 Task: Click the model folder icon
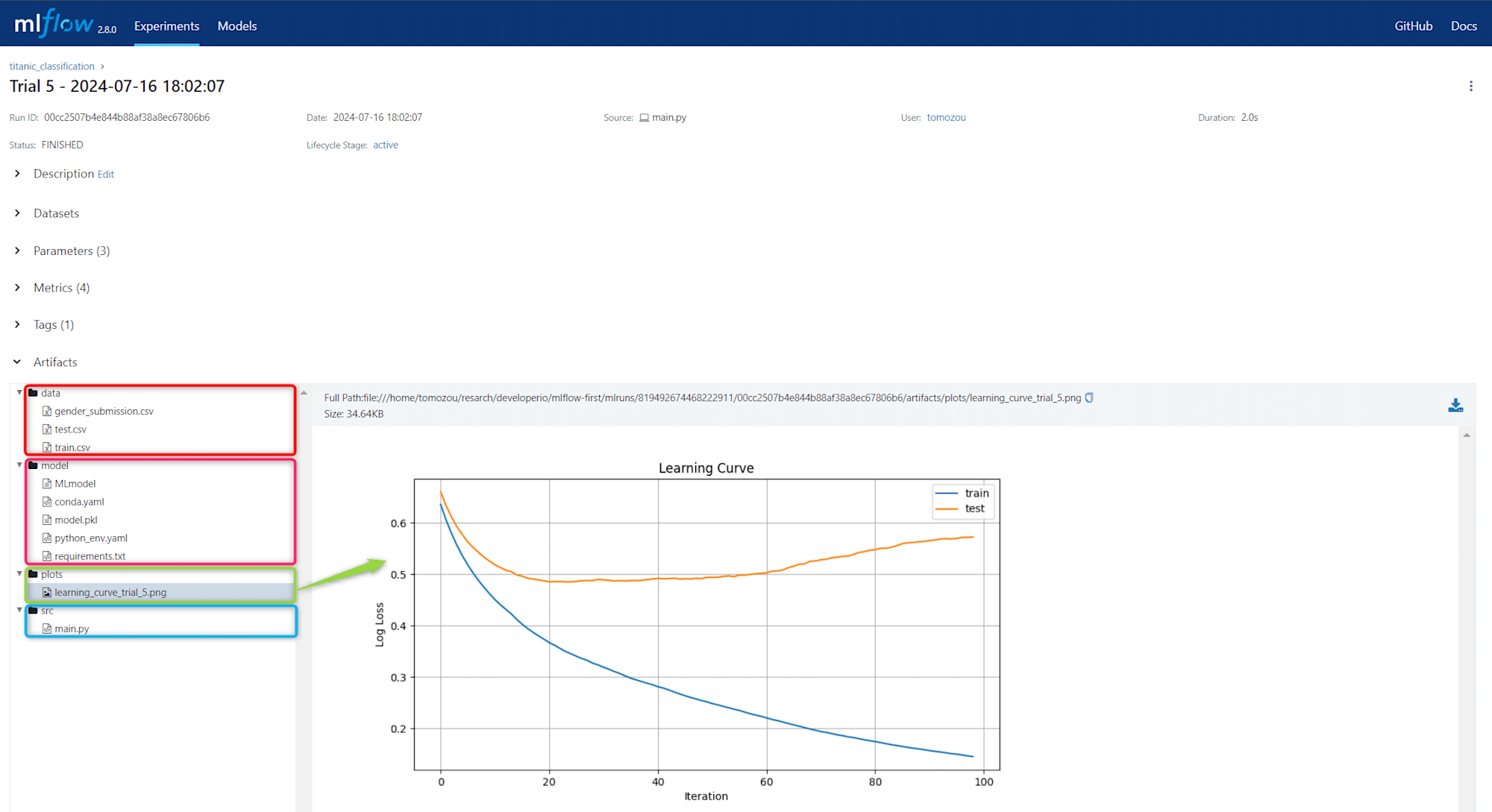tap(33, 465)
